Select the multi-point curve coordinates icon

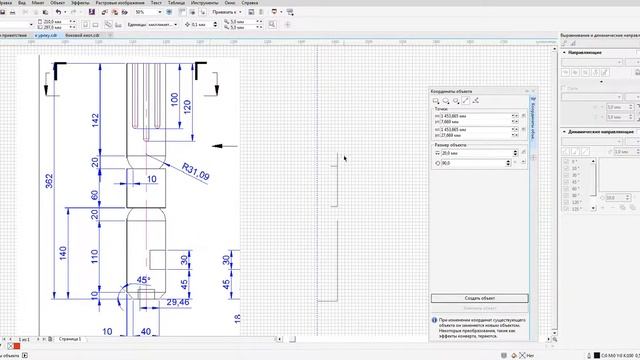coord(476,101)
